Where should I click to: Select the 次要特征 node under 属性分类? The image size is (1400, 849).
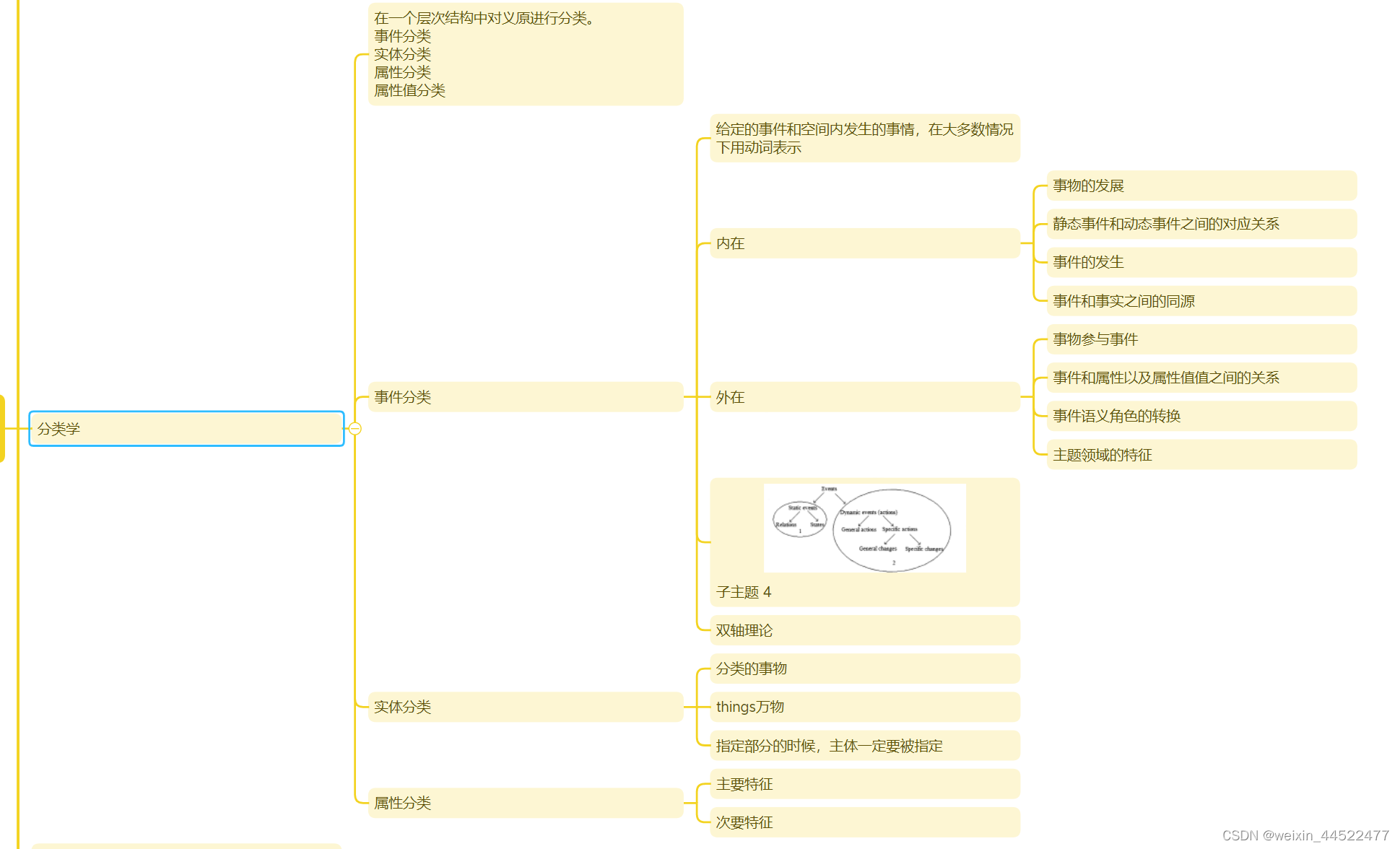(x=744, y=822)
